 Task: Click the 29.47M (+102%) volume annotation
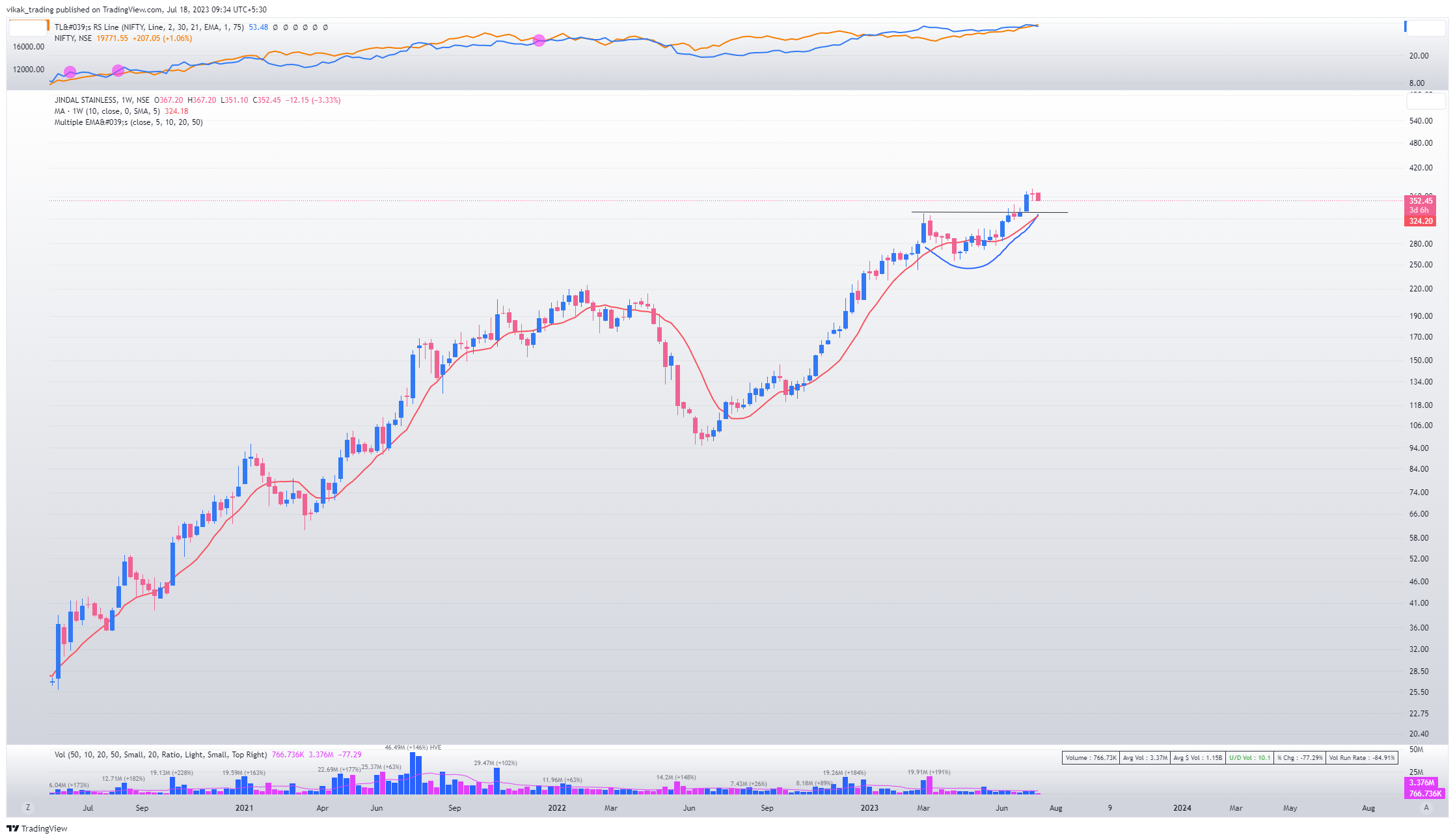pos(495,763)
